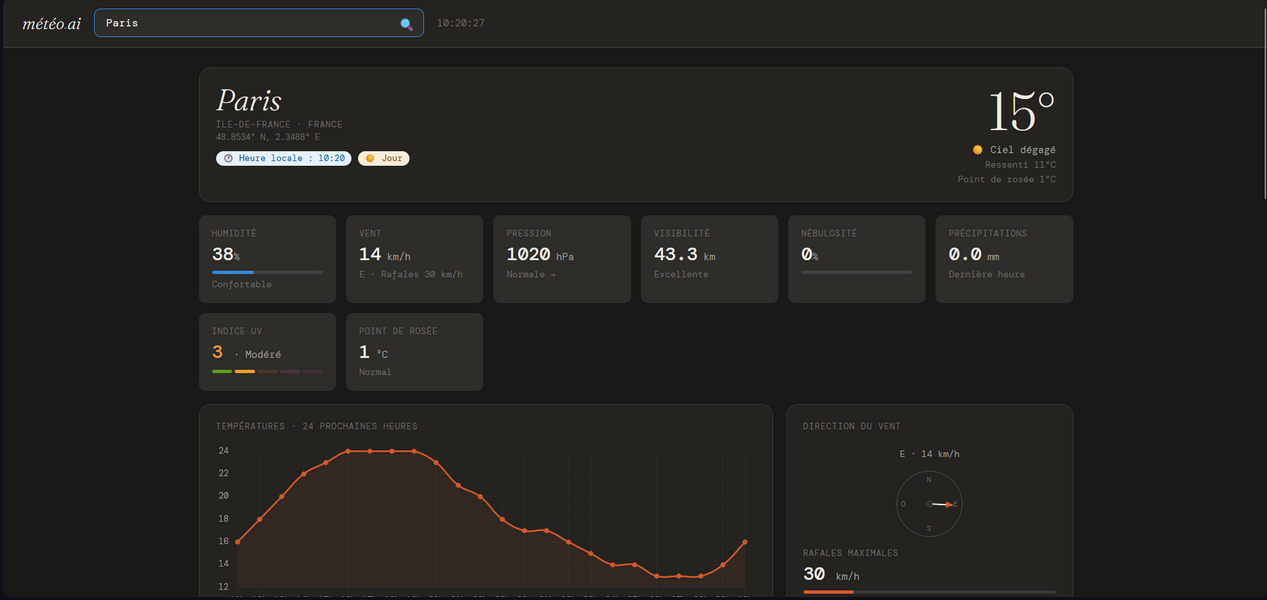Click the wind direction compass
This screenshot has width=1267, height=600.
[929, 504]
